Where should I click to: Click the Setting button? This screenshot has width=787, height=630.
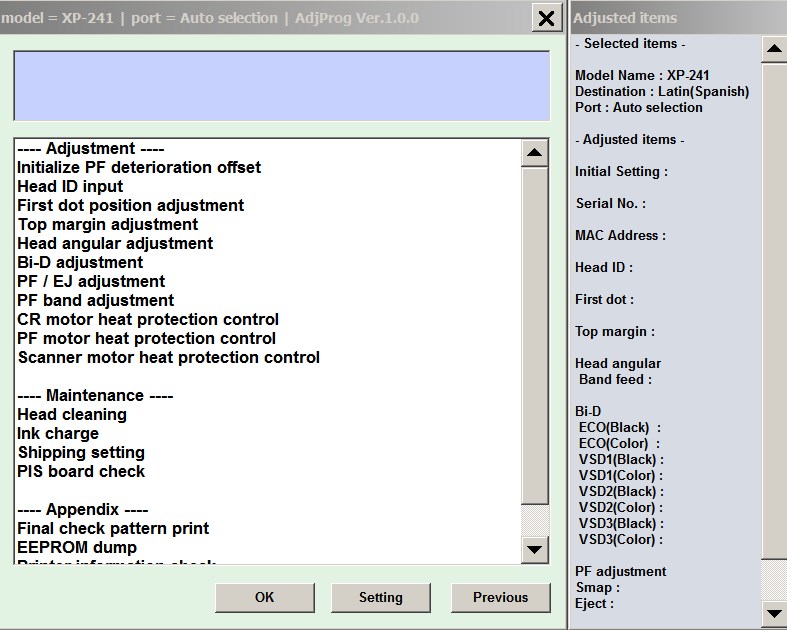pyautogui.click(x=380, y=597)
